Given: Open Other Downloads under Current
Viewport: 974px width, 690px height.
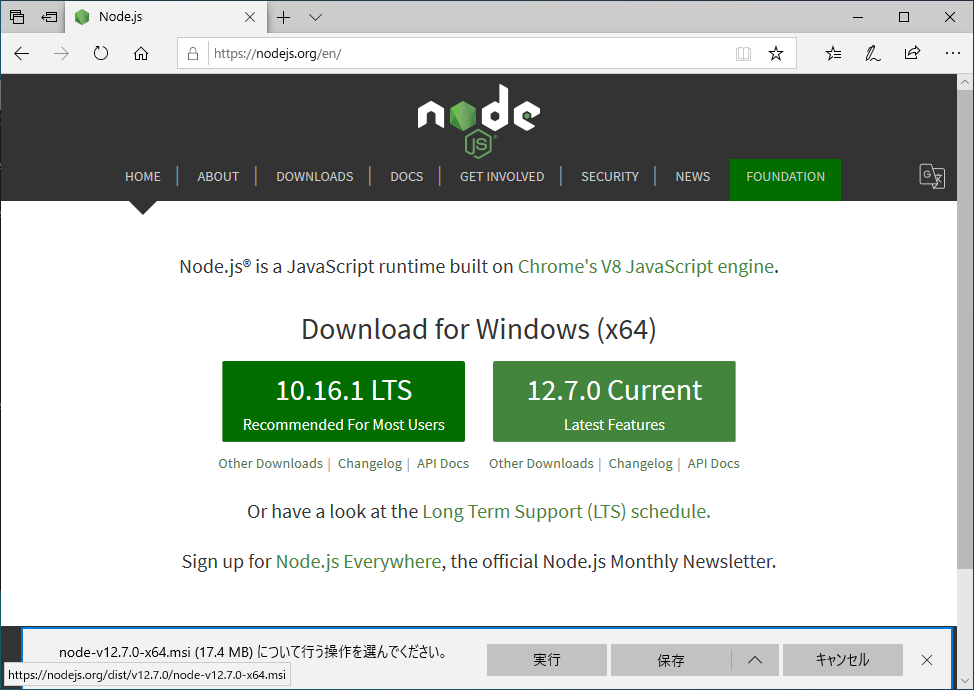Looking at the screenshot, I should click(x=541, y=463).
